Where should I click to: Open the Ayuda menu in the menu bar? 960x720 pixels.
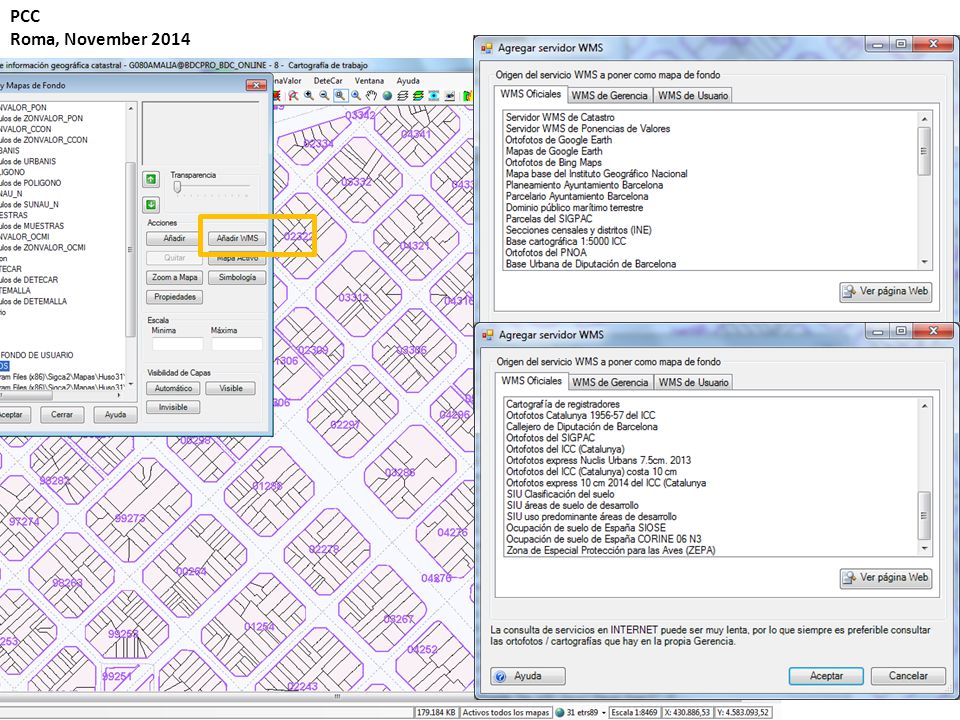[x=408, y=81]
